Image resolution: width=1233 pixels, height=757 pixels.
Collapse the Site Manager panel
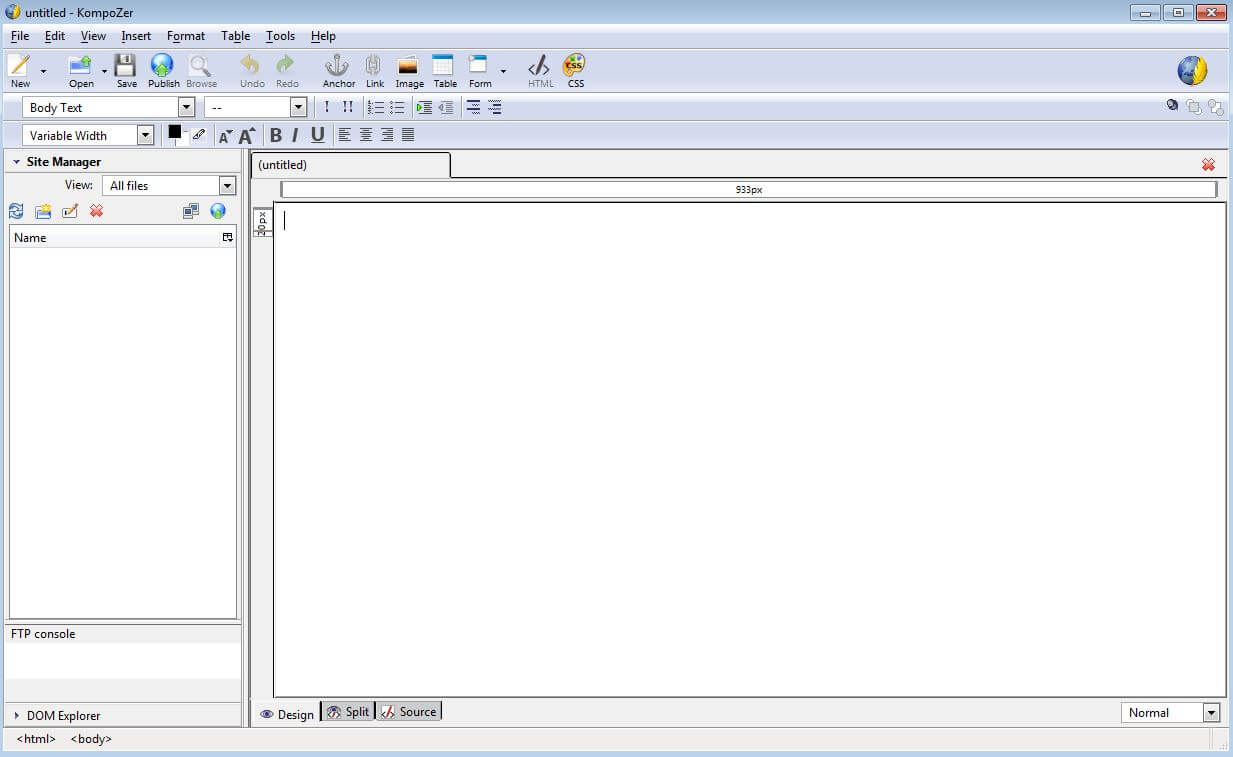(x=17, y=162)
